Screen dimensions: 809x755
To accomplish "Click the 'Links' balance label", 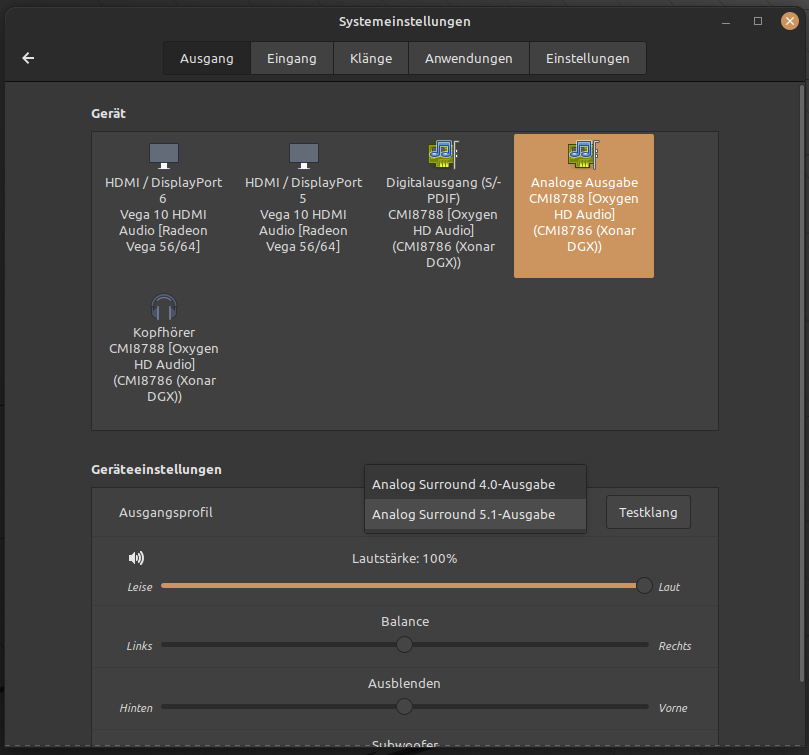I will (139, 646).
